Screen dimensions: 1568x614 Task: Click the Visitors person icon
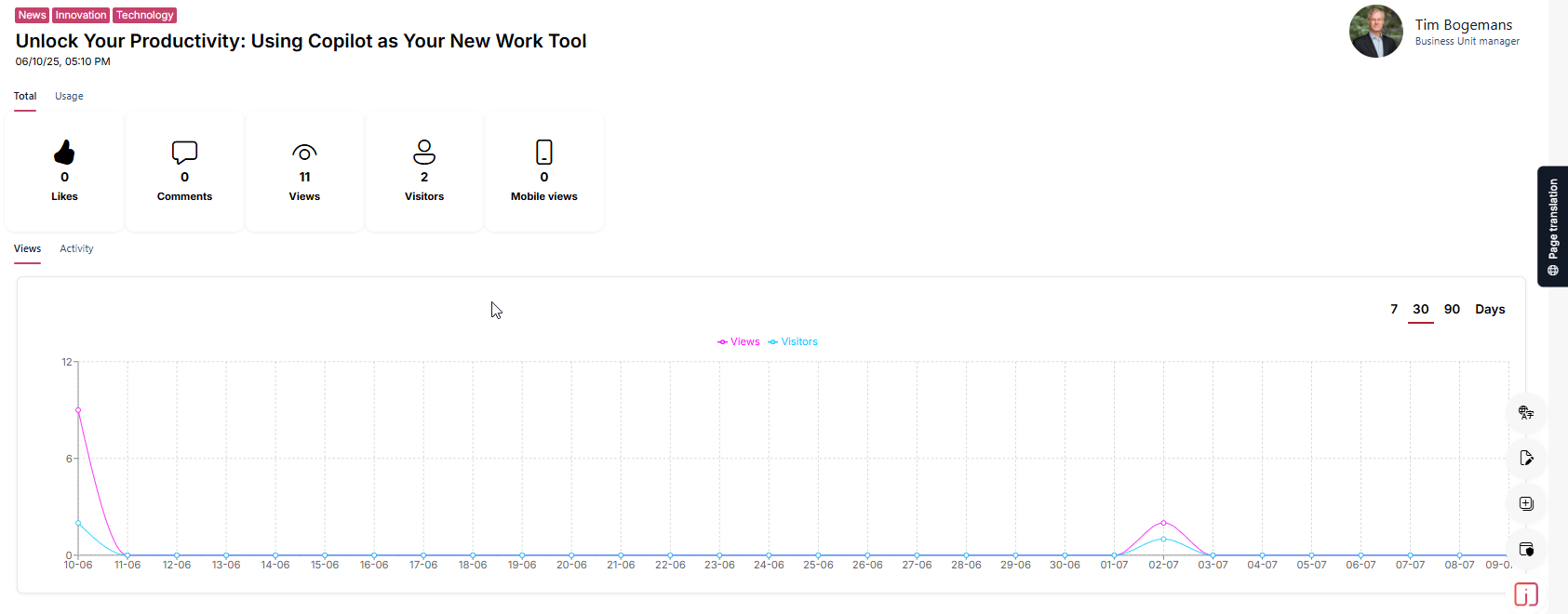click(x=424, y=152)
